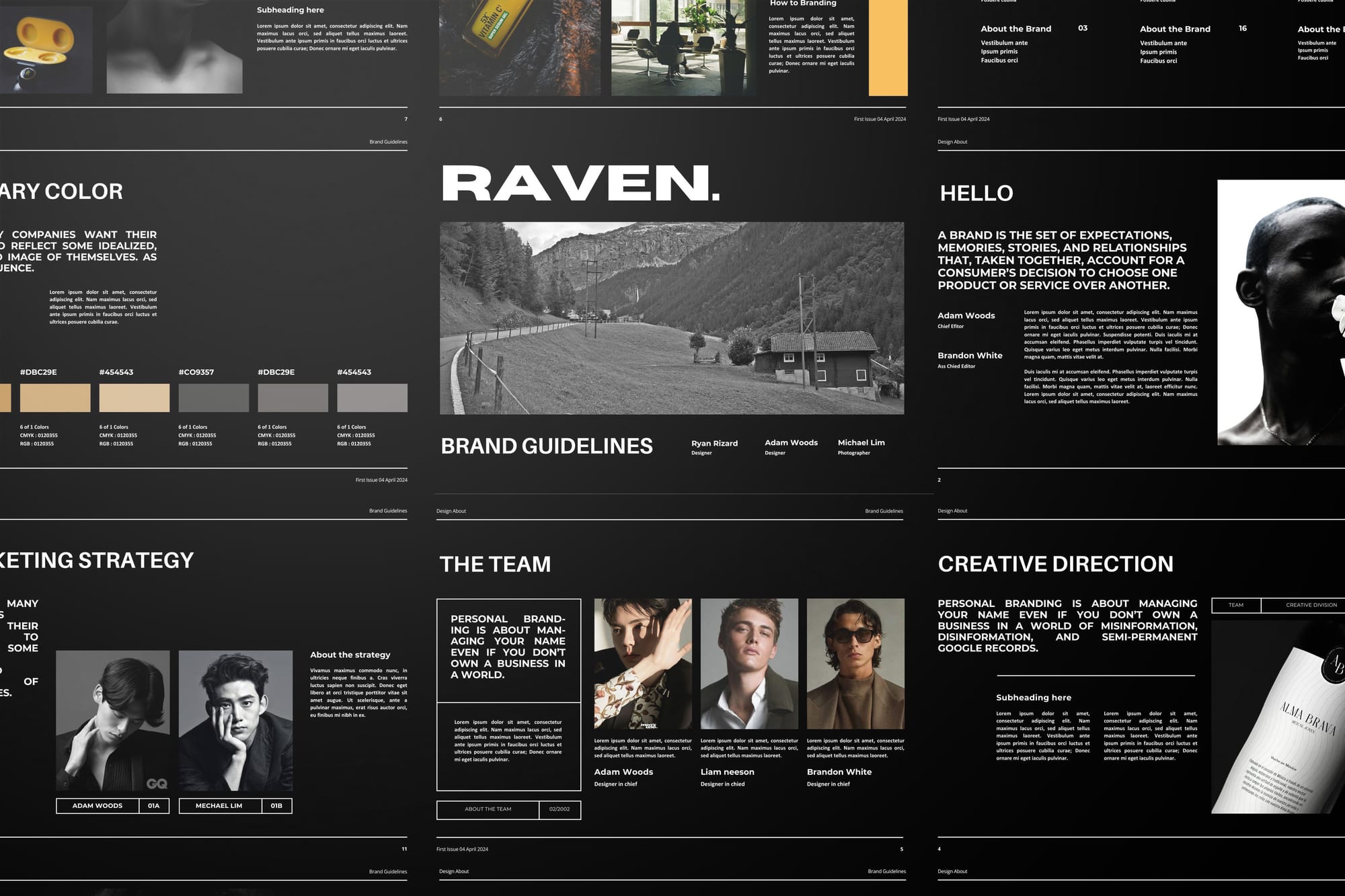Select the TEAM tab label

(1236, 605)
